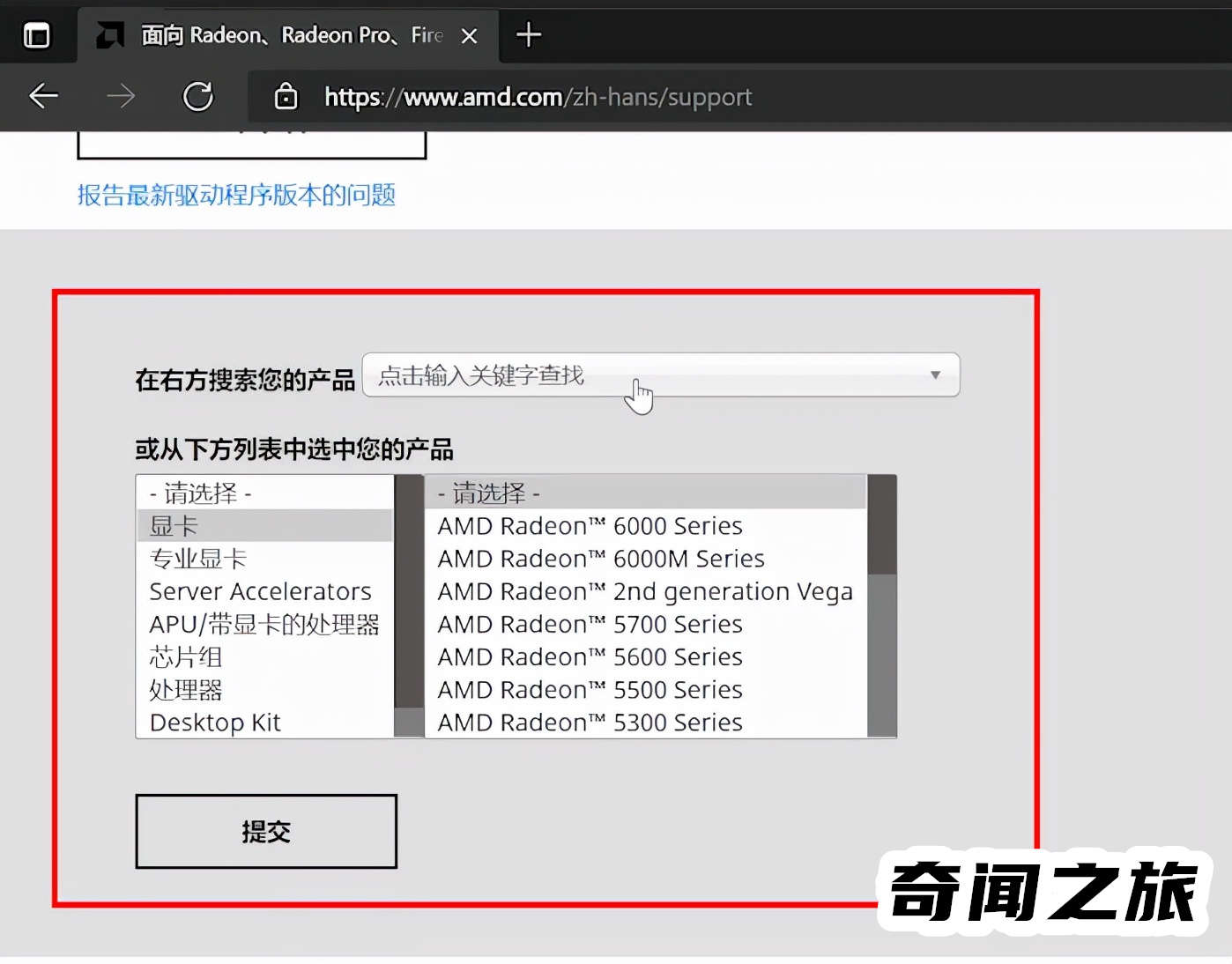
Task: Select AMD Radeon 6000 Series
Action: (x=646, y=526)
